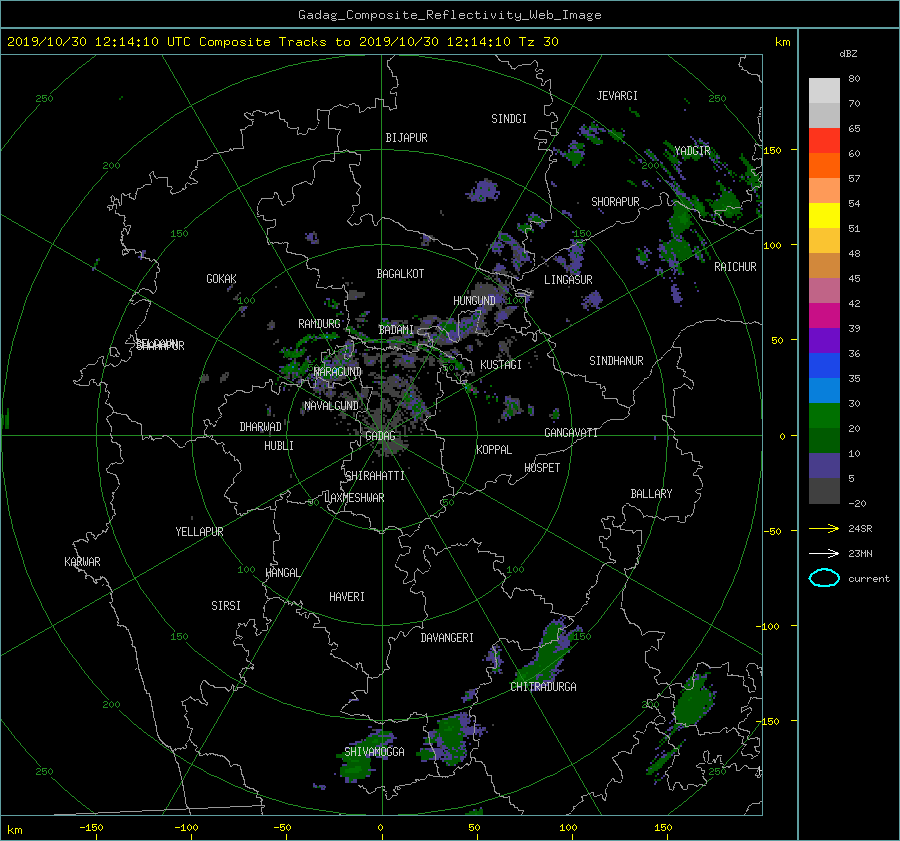Click the BIJAPUR city label

406,138
